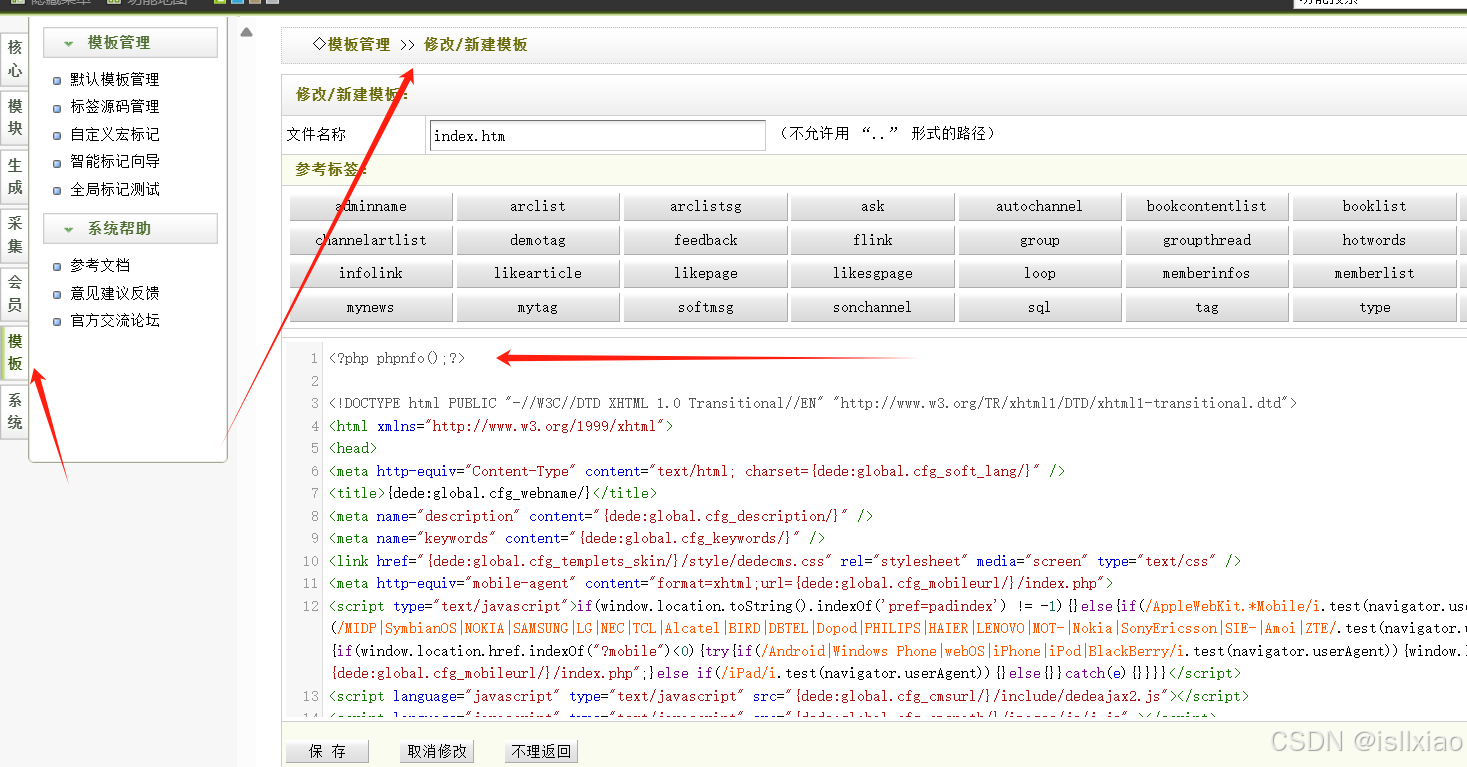Insert the likesgpage reference tag
Image resolution: width=1467 pixels, height=767 pixels.
(x=872, y=273)
